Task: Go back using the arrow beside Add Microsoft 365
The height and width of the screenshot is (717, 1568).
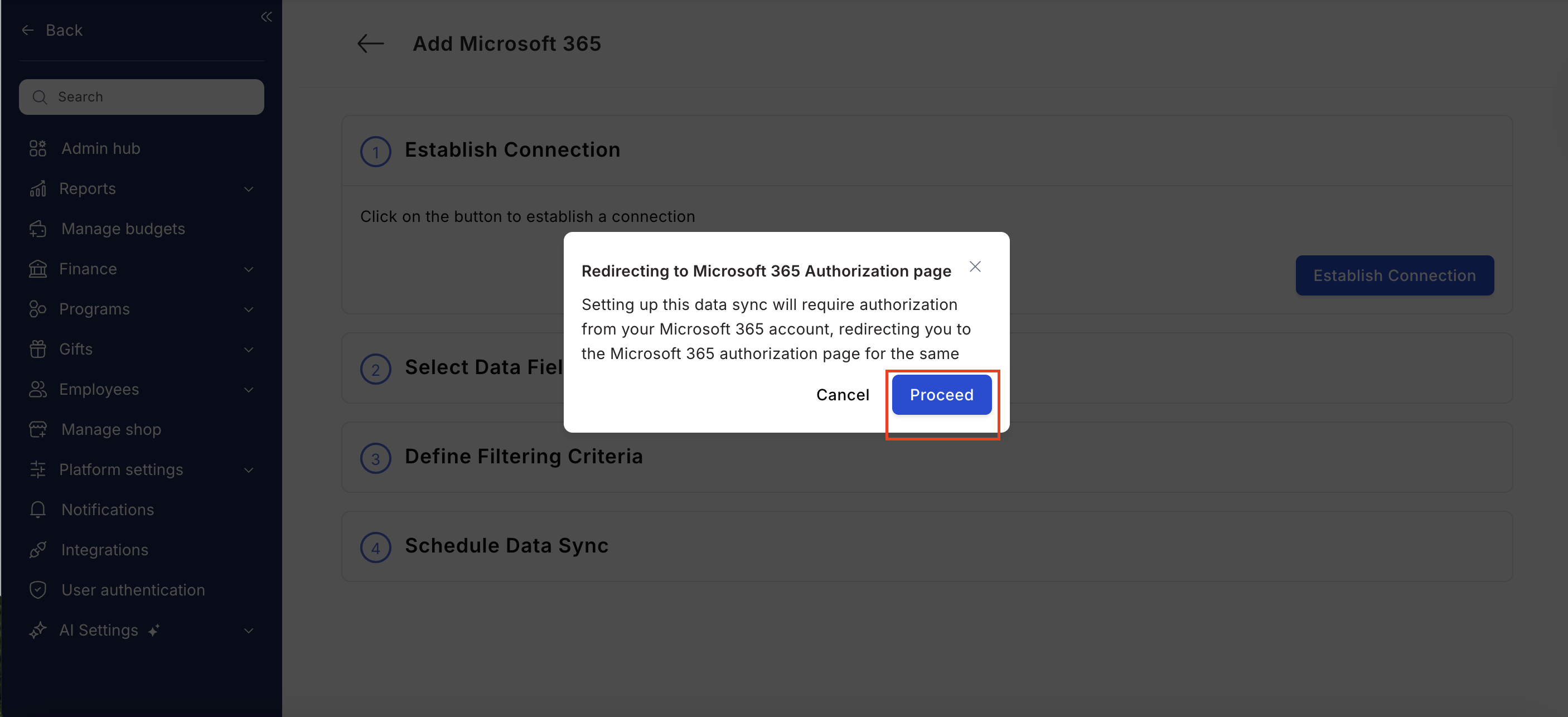Action: [370, 44]
